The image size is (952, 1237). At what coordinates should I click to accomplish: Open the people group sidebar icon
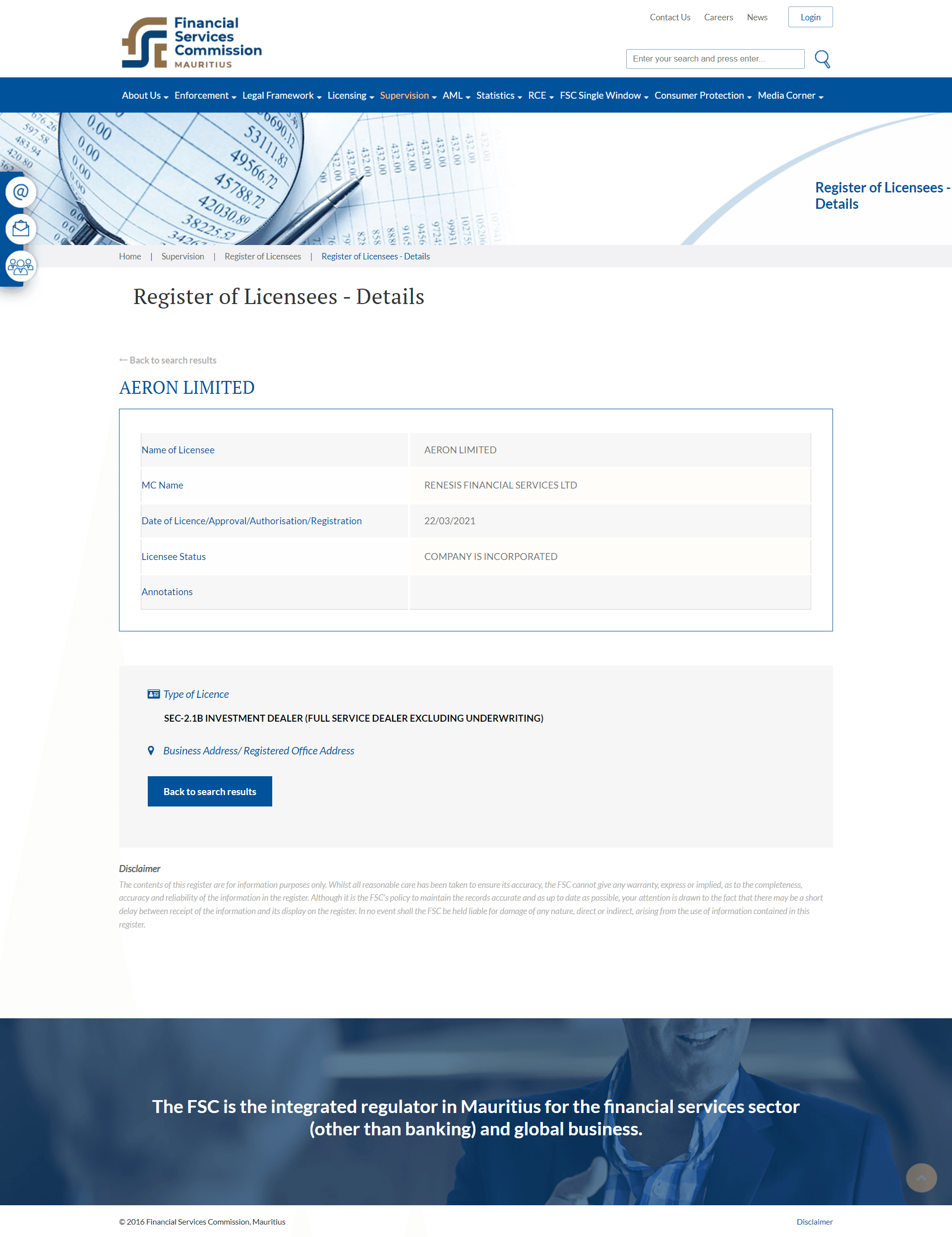tap(21, 266)
